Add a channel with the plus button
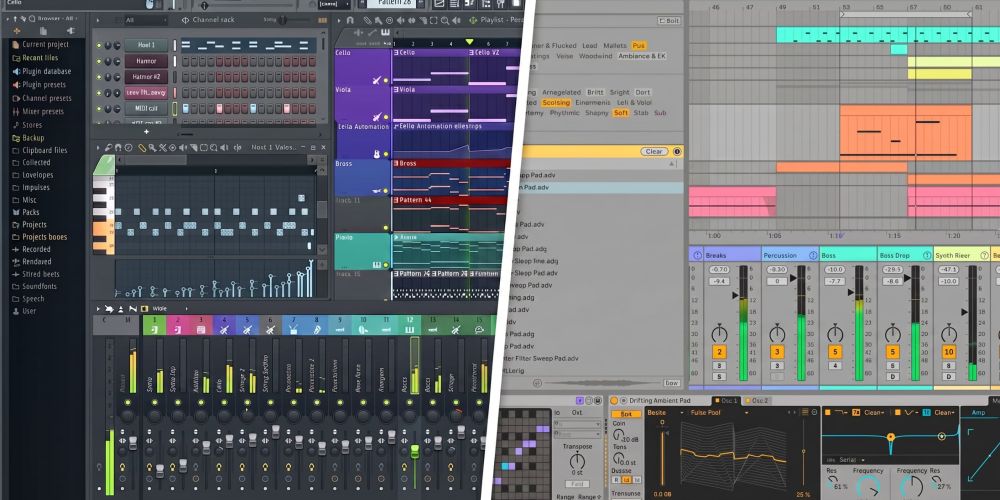Screen dimensions: 1000x500 (x=146, y=131)
